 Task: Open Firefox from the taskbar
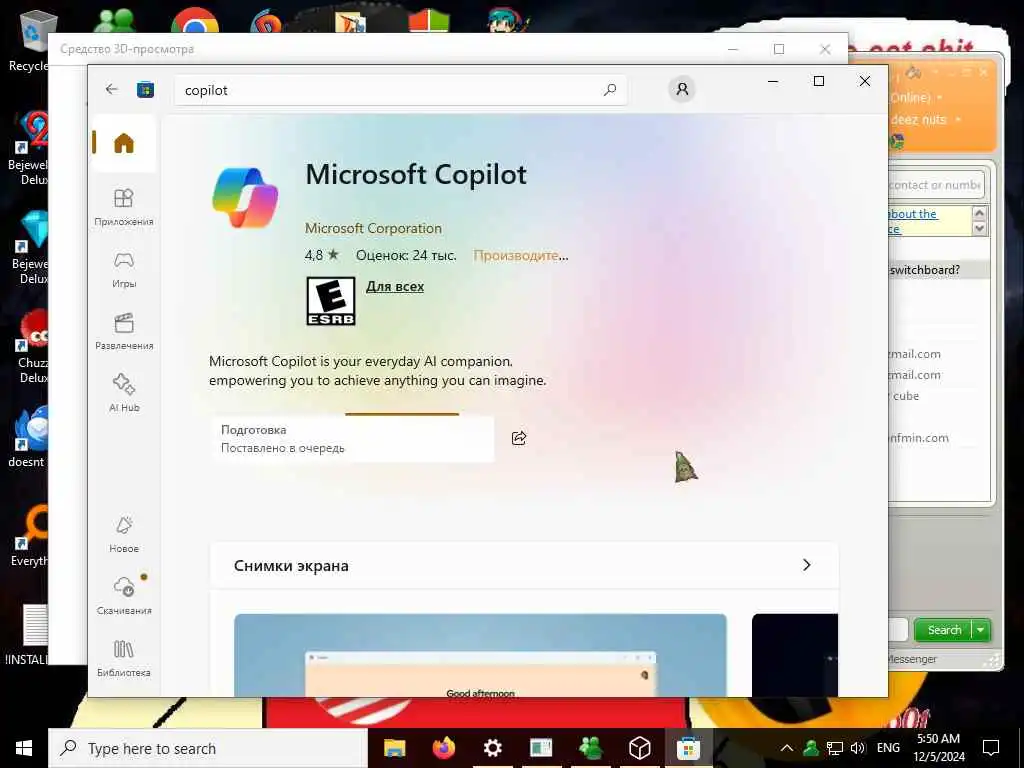point(443,748)
